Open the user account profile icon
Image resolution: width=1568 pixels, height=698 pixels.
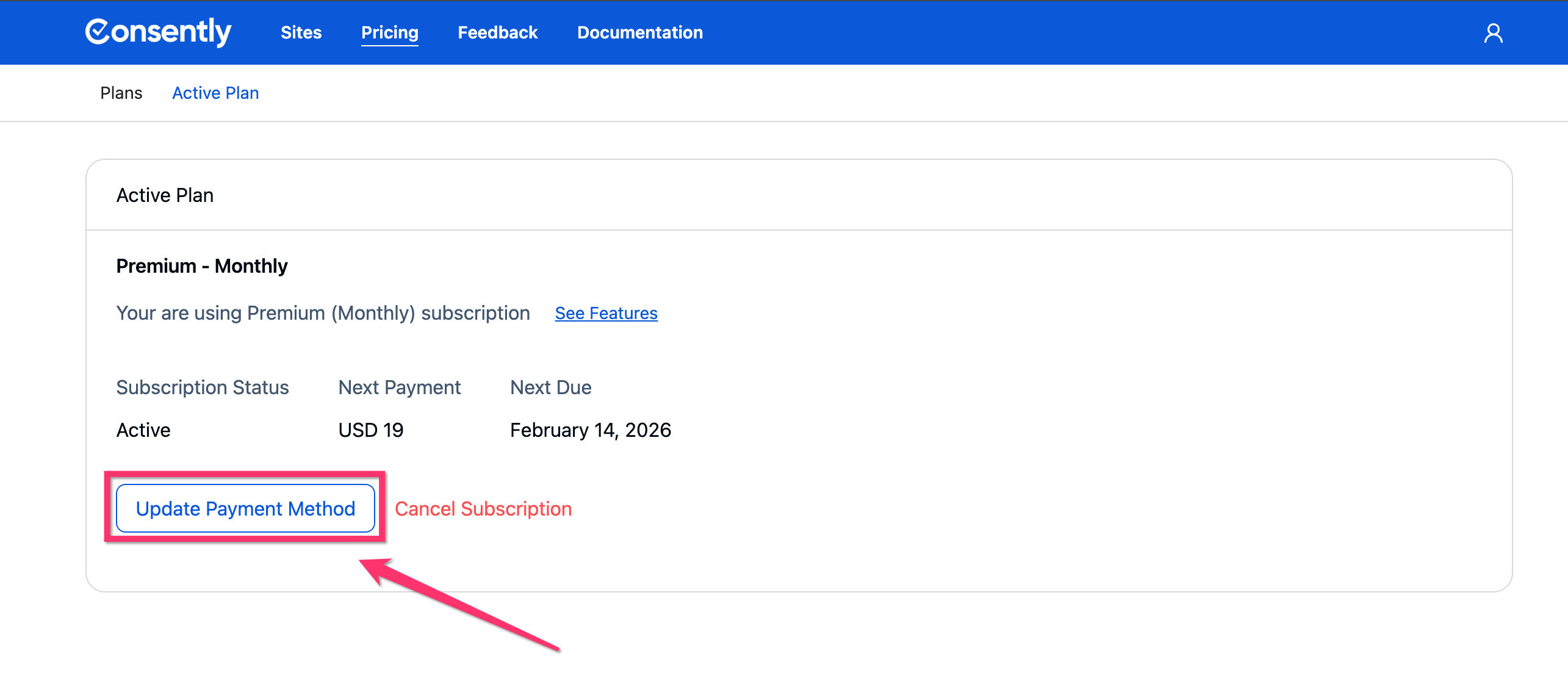pos(1493,33)
